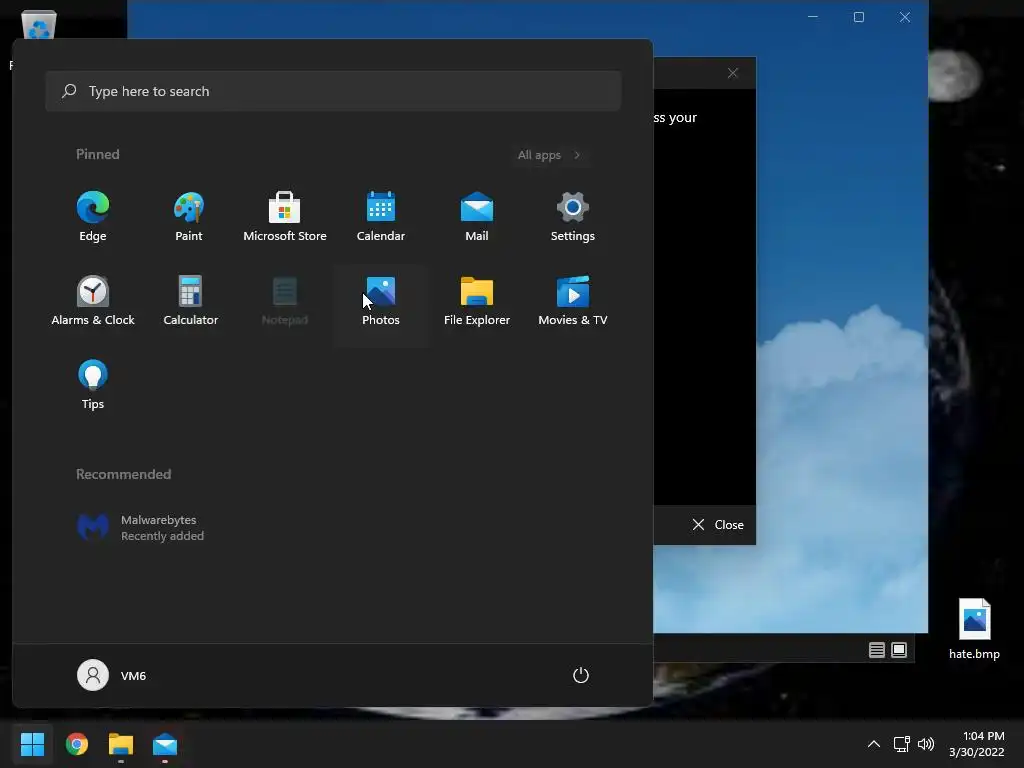Maximize the background window
The width and height of the screenshot is (1024, 768).
click(859, 17)
